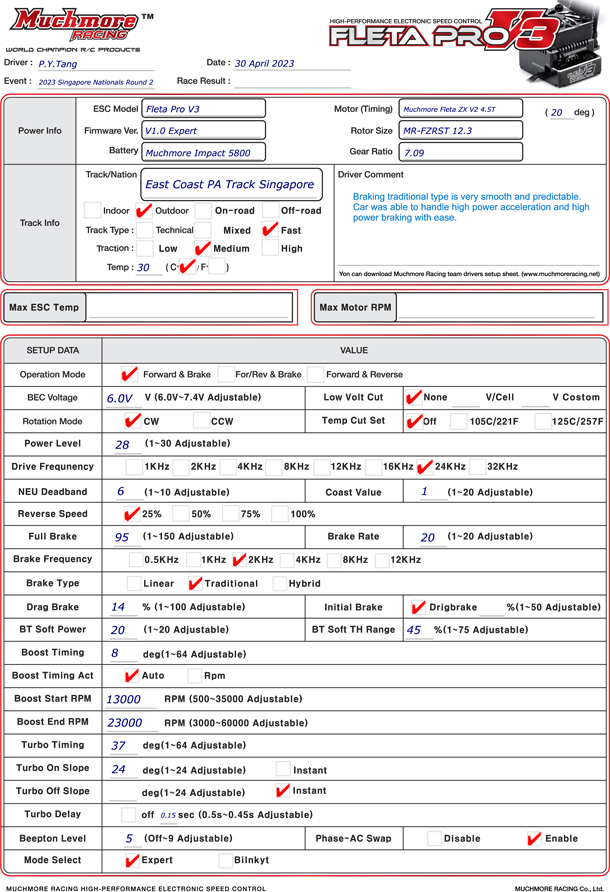The height and width of the screenshot is (892, 610).
Task: Check Turbo On Slope Instant box
Action: tap(283, 769)
